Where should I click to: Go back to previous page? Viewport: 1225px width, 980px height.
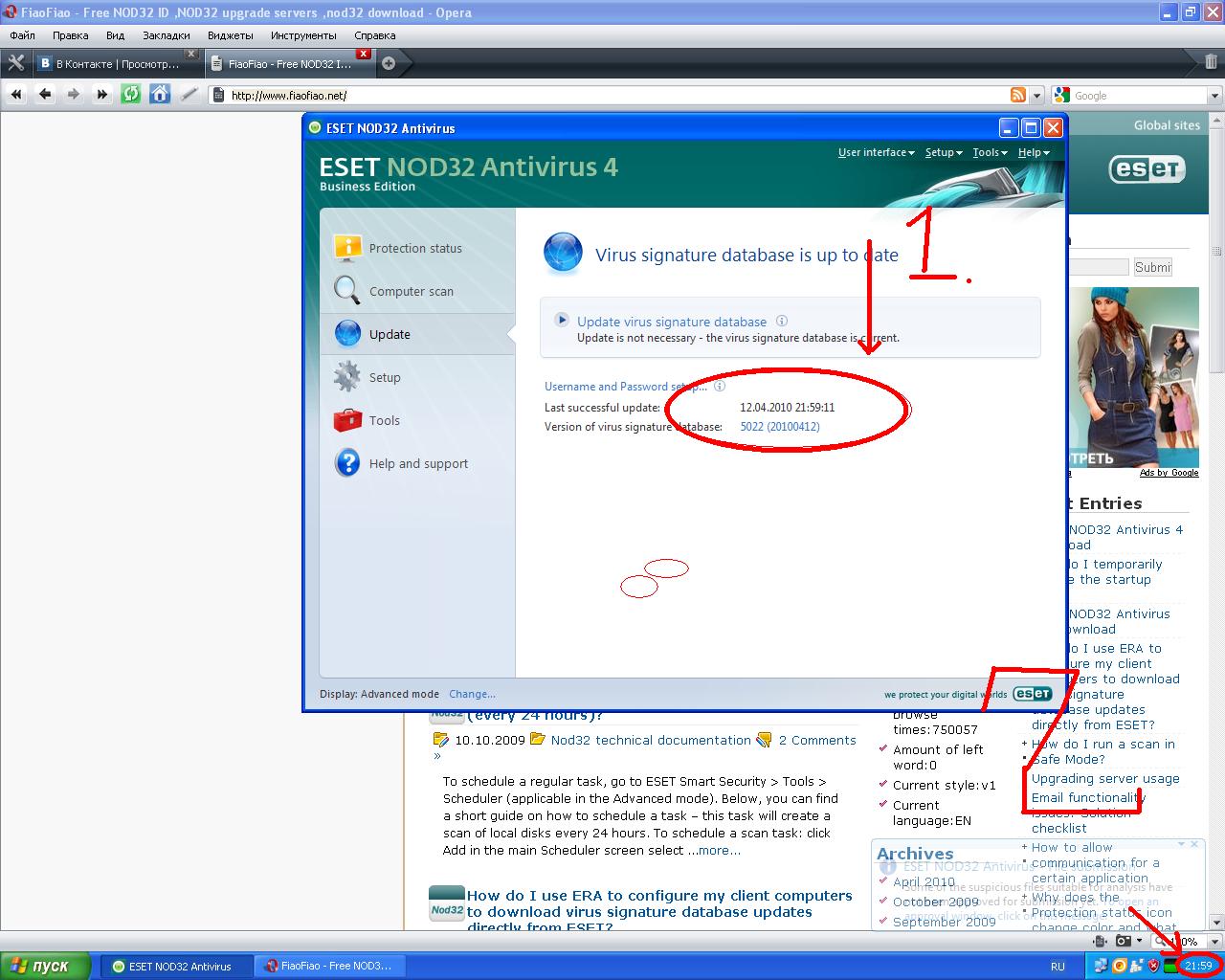click(45, 95)
